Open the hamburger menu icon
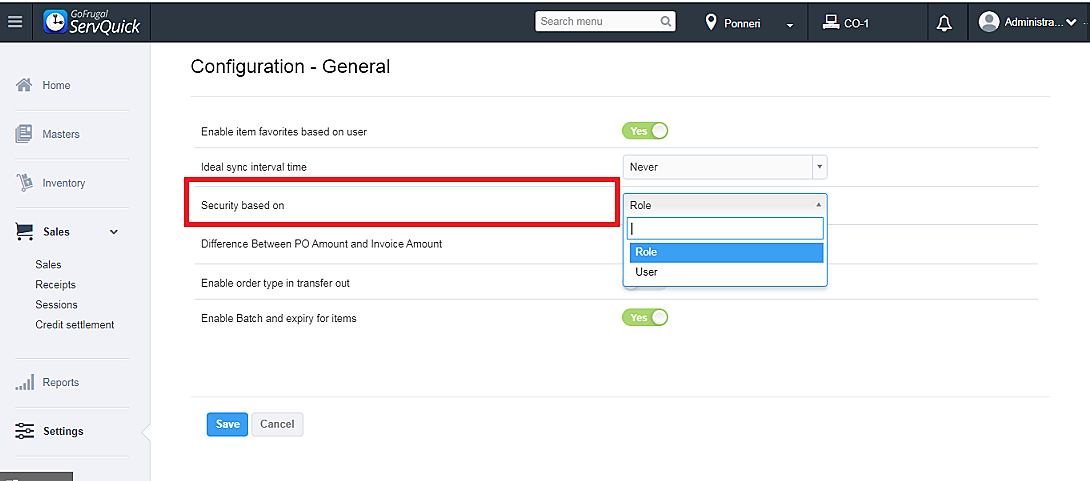 (x=15, y=22)
